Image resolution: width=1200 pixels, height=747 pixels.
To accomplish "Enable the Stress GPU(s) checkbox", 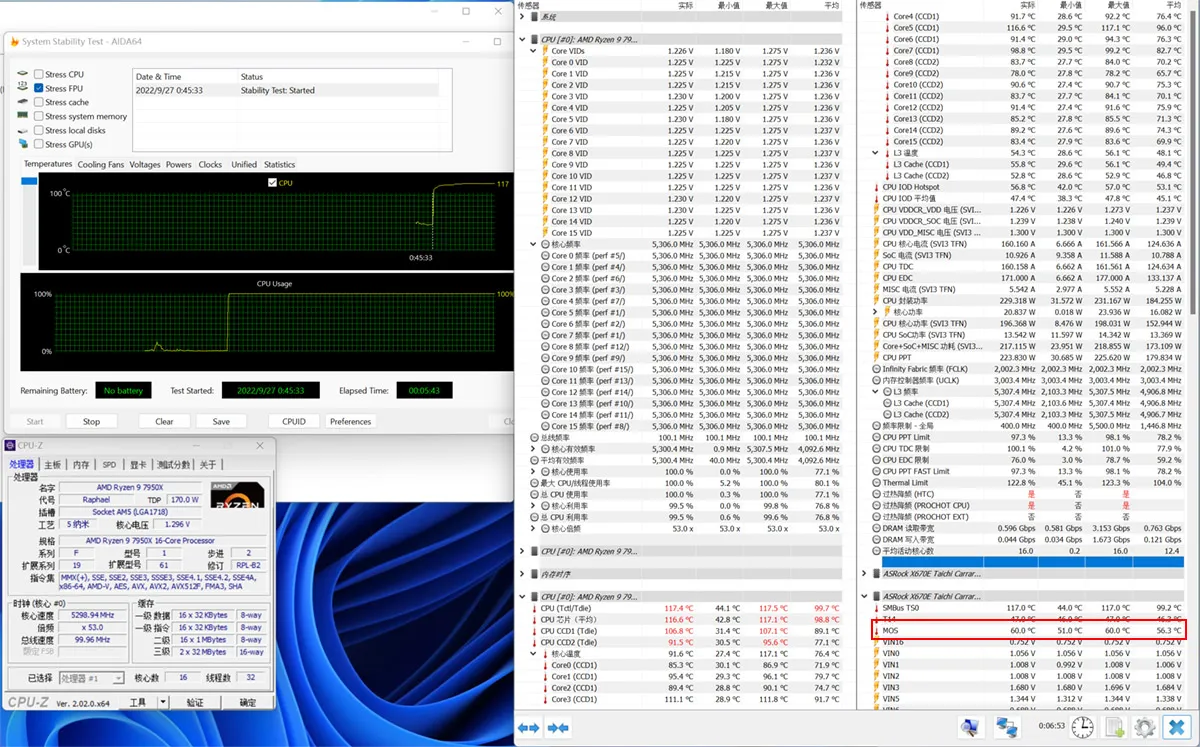I will (38, 144).
